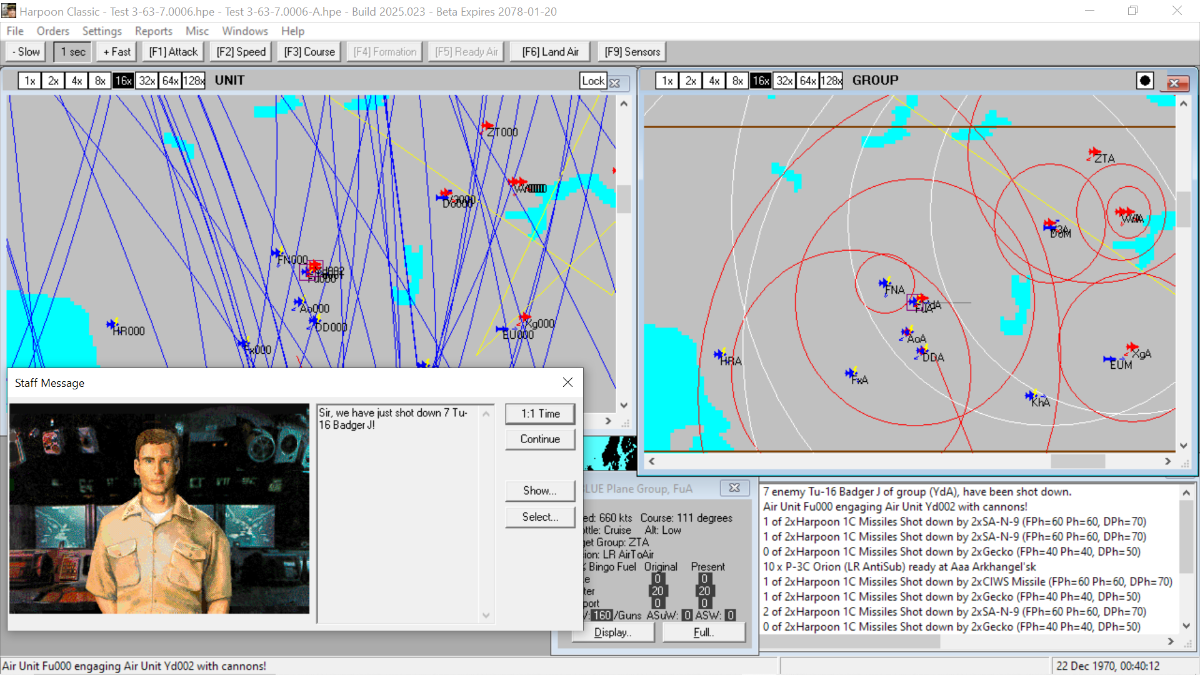Click the [F1] Attack toolbar button
The image size is (1200, 675).
[x=173, y=51]
